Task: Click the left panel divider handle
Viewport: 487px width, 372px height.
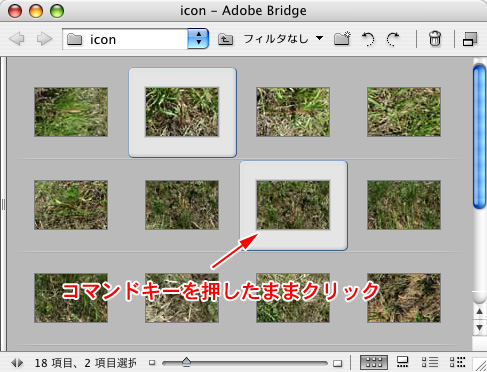Action: (3, 204)
